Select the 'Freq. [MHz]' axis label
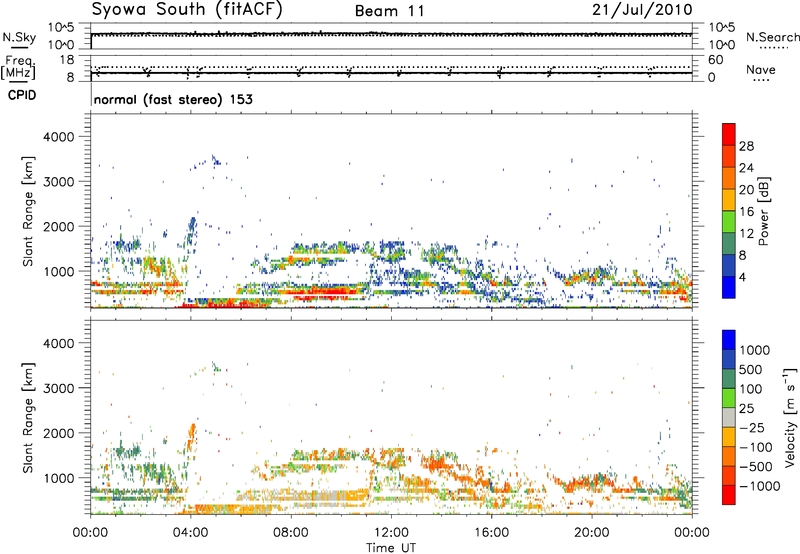 point(18,67)
